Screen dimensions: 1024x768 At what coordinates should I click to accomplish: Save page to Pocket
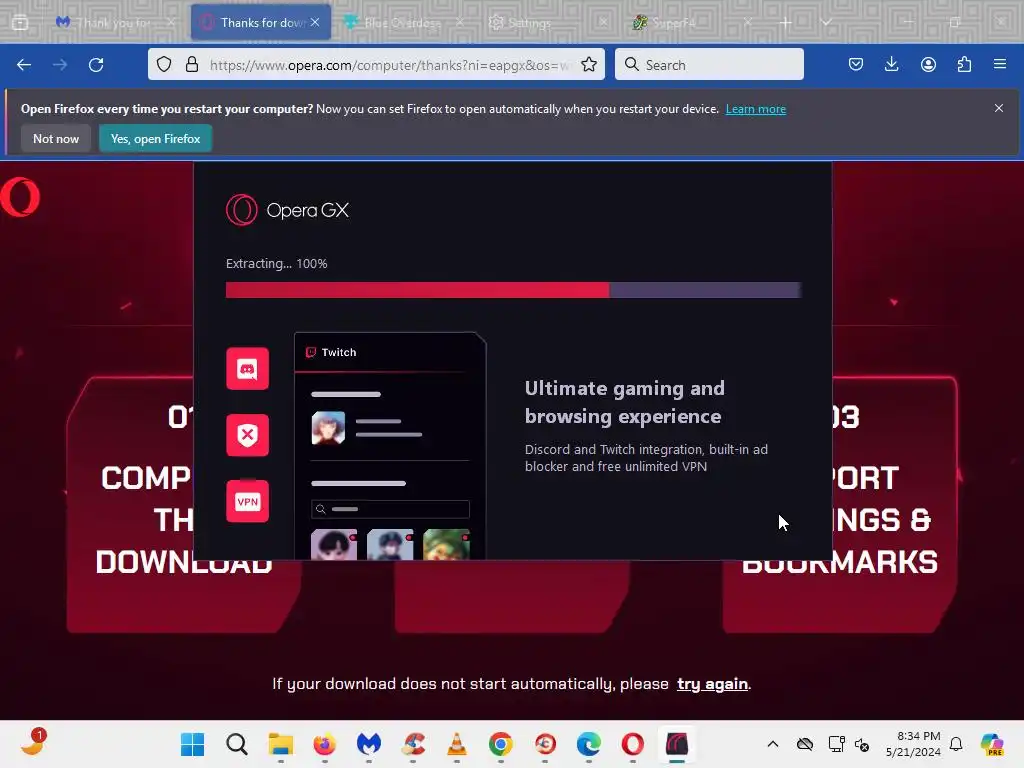click(x=856, y=65)
